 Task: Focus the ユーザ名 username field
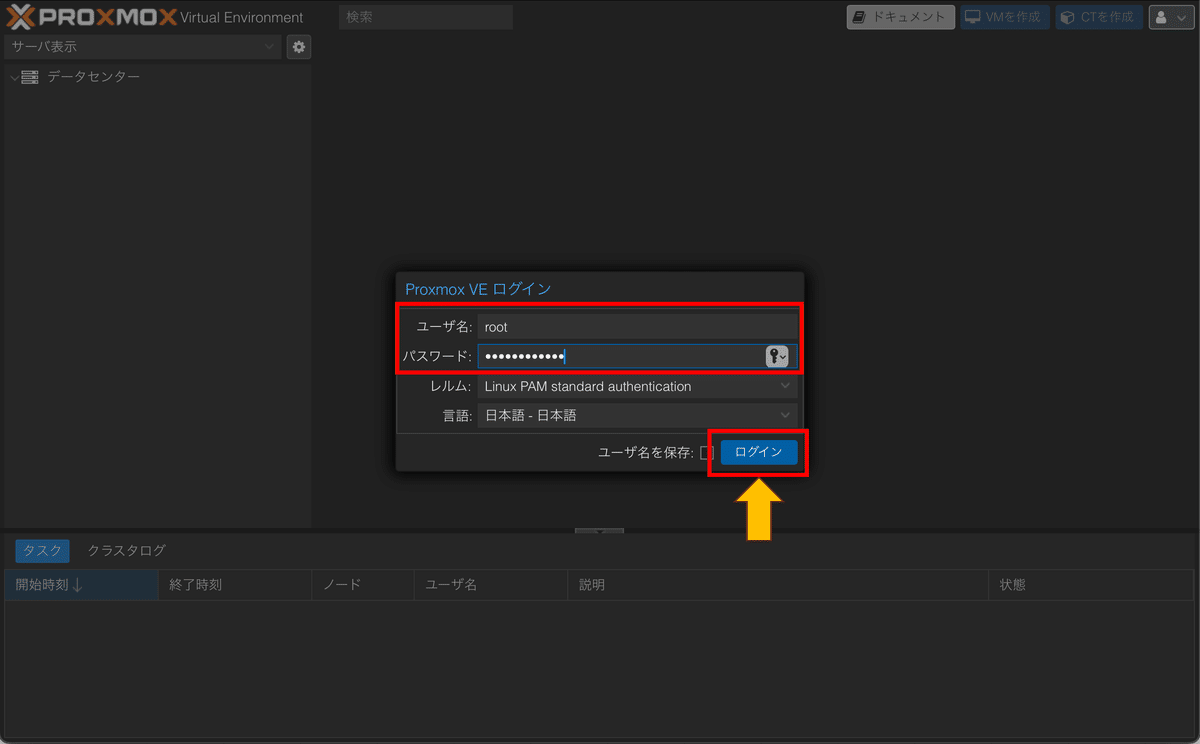[x=637, y=327]
